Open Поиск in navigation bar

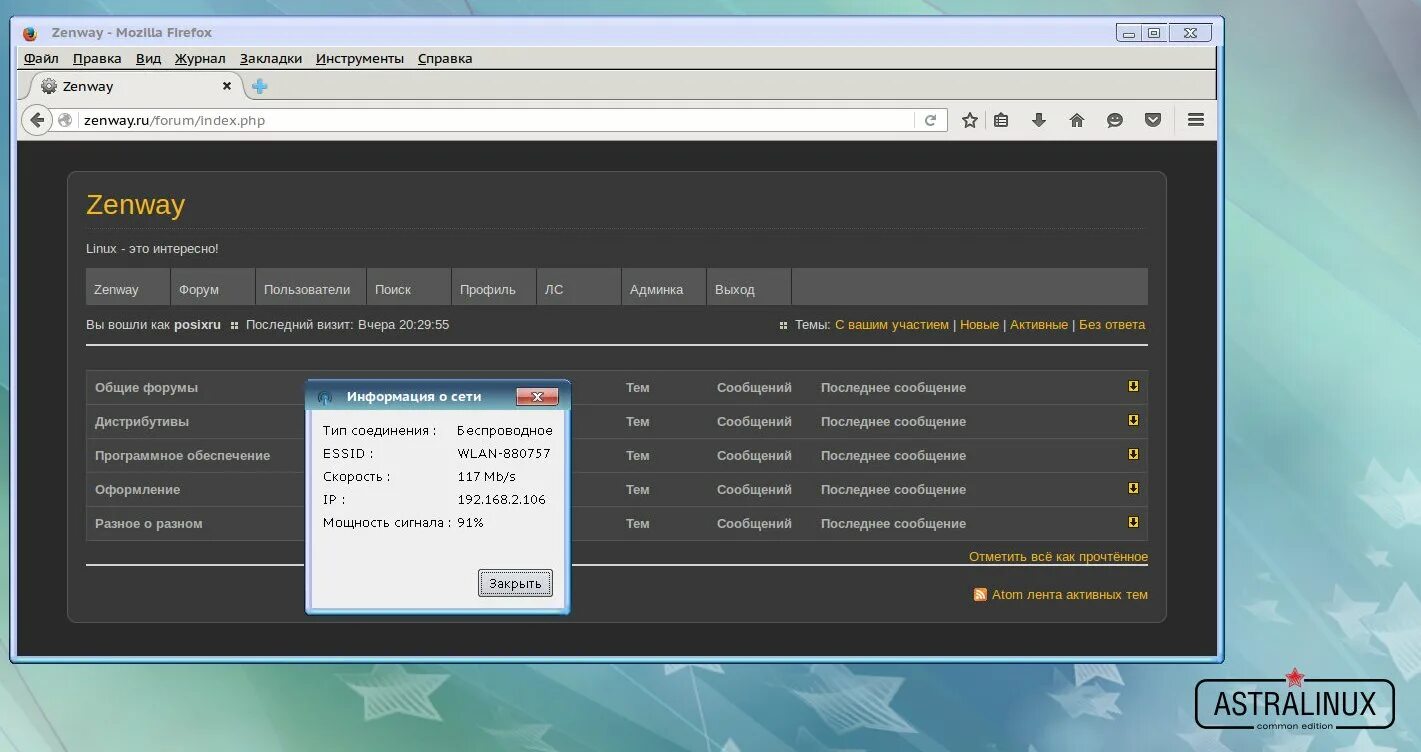tap(409, 287)
